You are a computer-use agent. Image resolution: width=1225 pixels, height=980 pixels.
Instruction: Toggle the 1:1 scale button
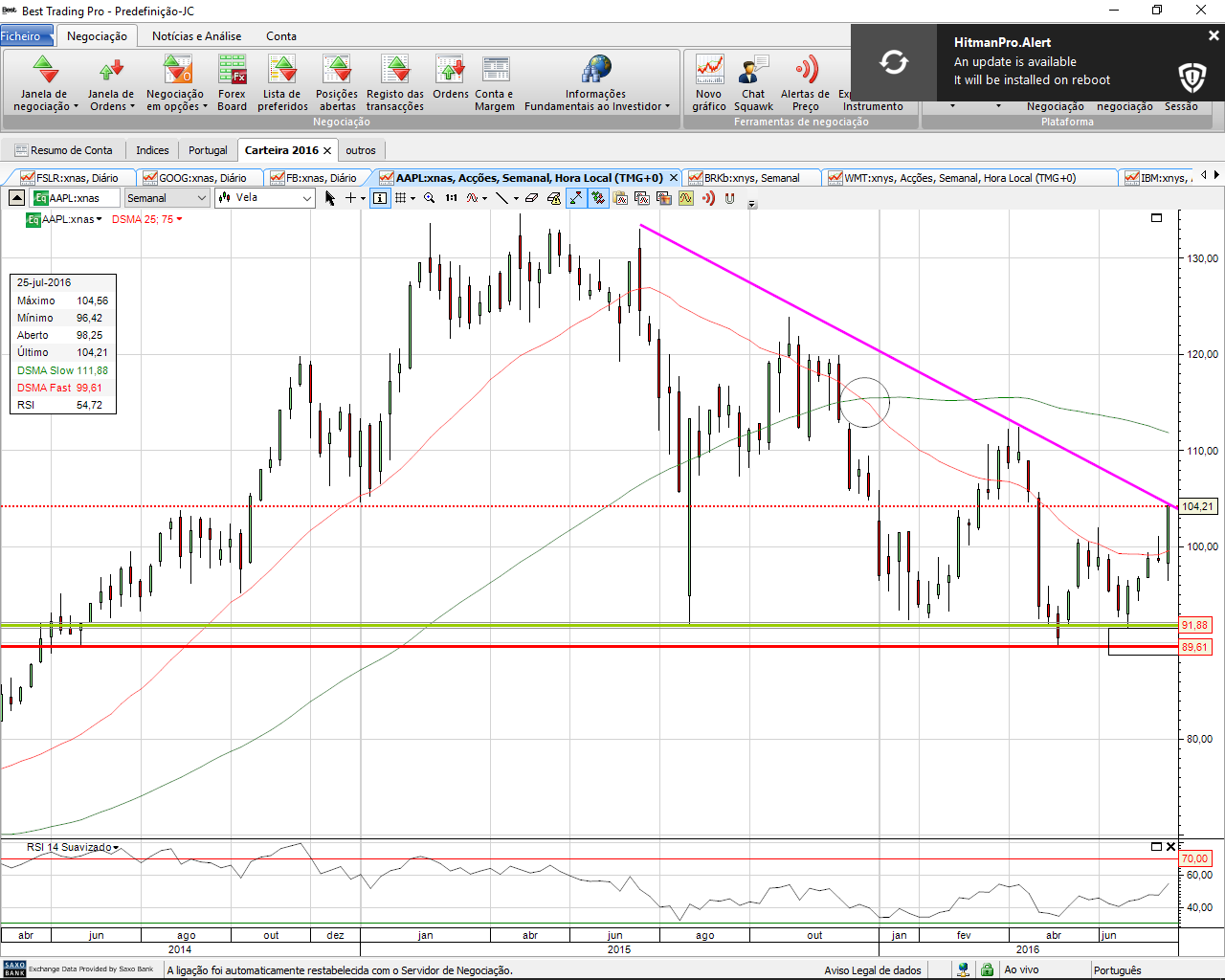(x=452, y=198)
